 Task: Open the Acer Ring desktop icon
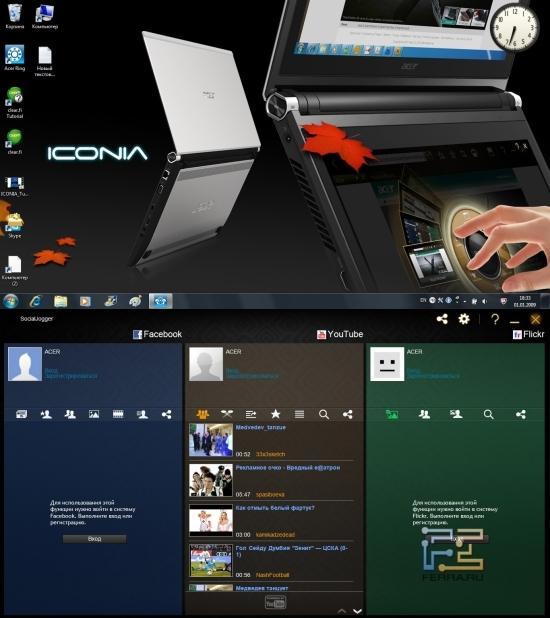15,58
